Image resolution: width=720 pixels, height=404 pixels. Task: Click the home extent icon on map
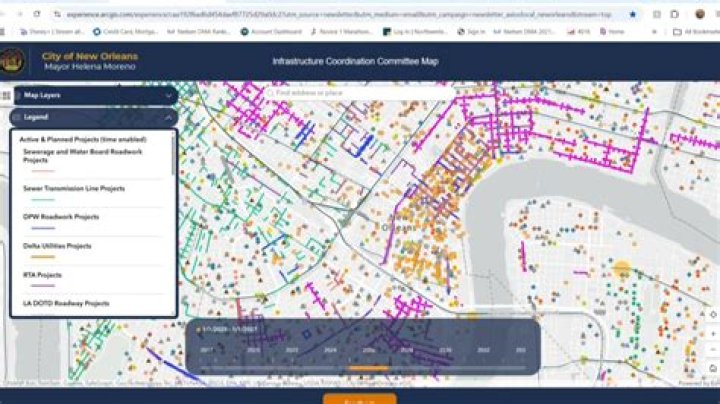(713, 368)
